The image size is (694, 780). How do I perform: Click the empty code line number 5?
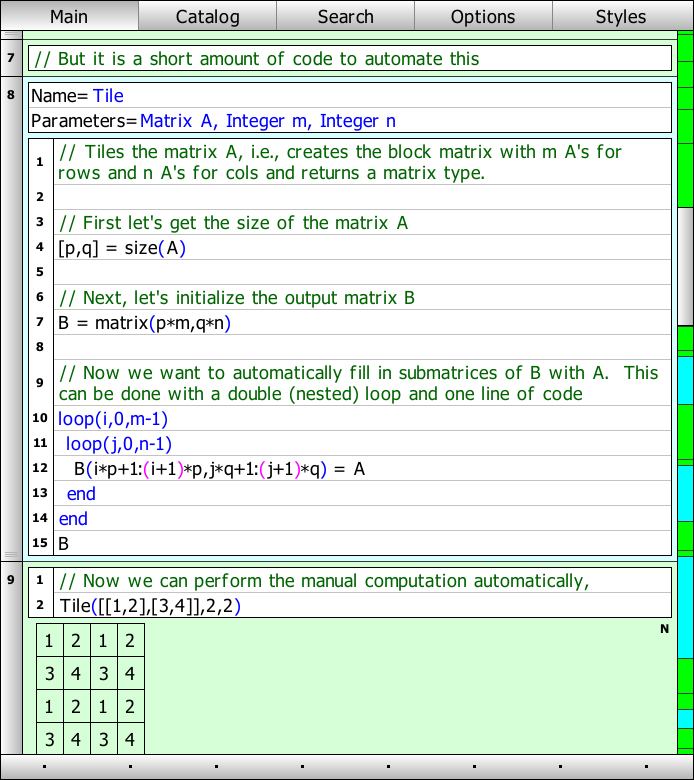(x=360, y=272)
